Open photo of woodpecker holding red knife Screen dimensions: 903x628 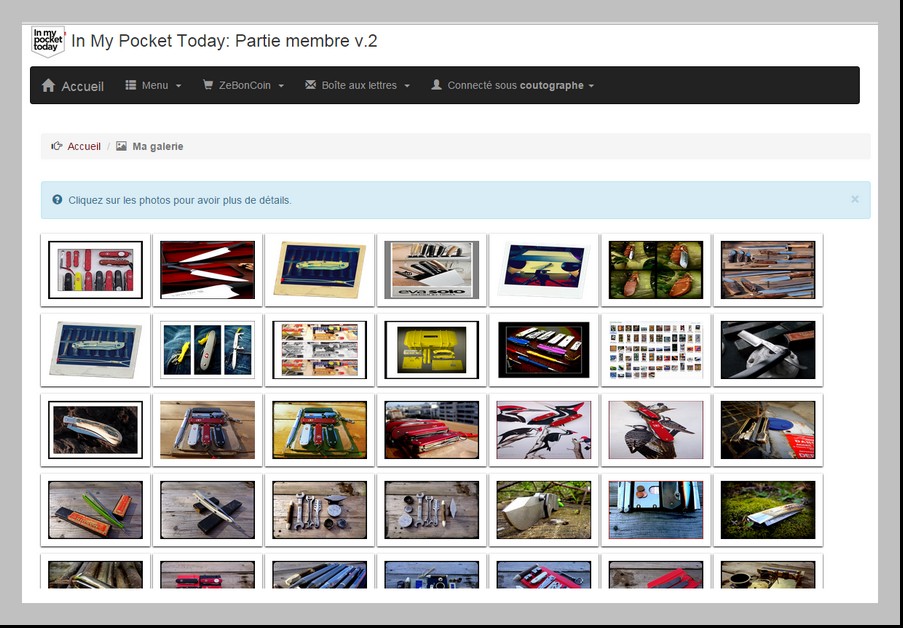coord(656,430)
